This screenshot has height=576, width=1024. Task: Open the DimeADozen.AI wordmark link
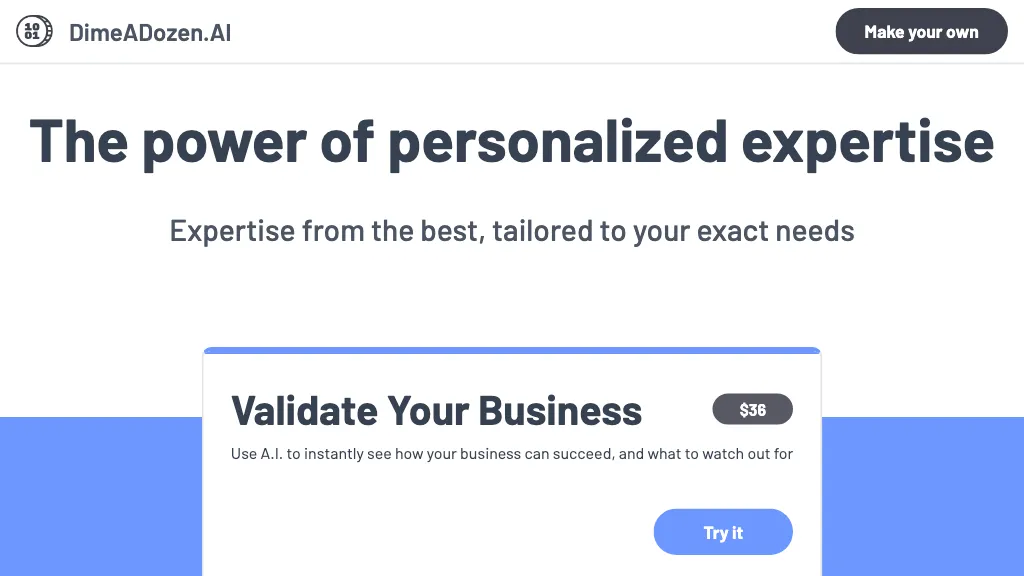[x=151, y=31]
